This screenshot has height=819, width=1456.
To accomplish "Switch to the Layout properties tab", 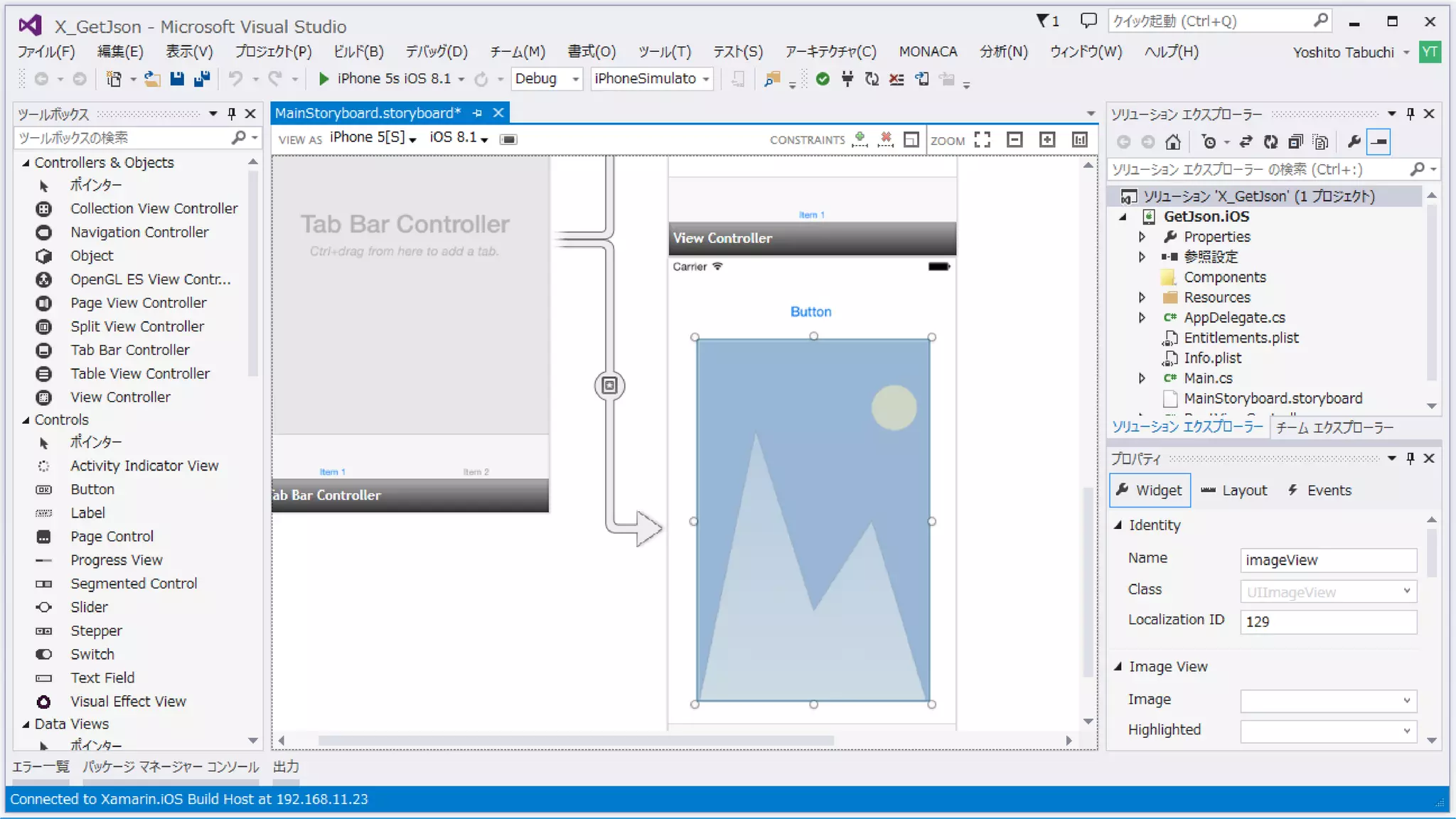I will (x=1234, y=491).
